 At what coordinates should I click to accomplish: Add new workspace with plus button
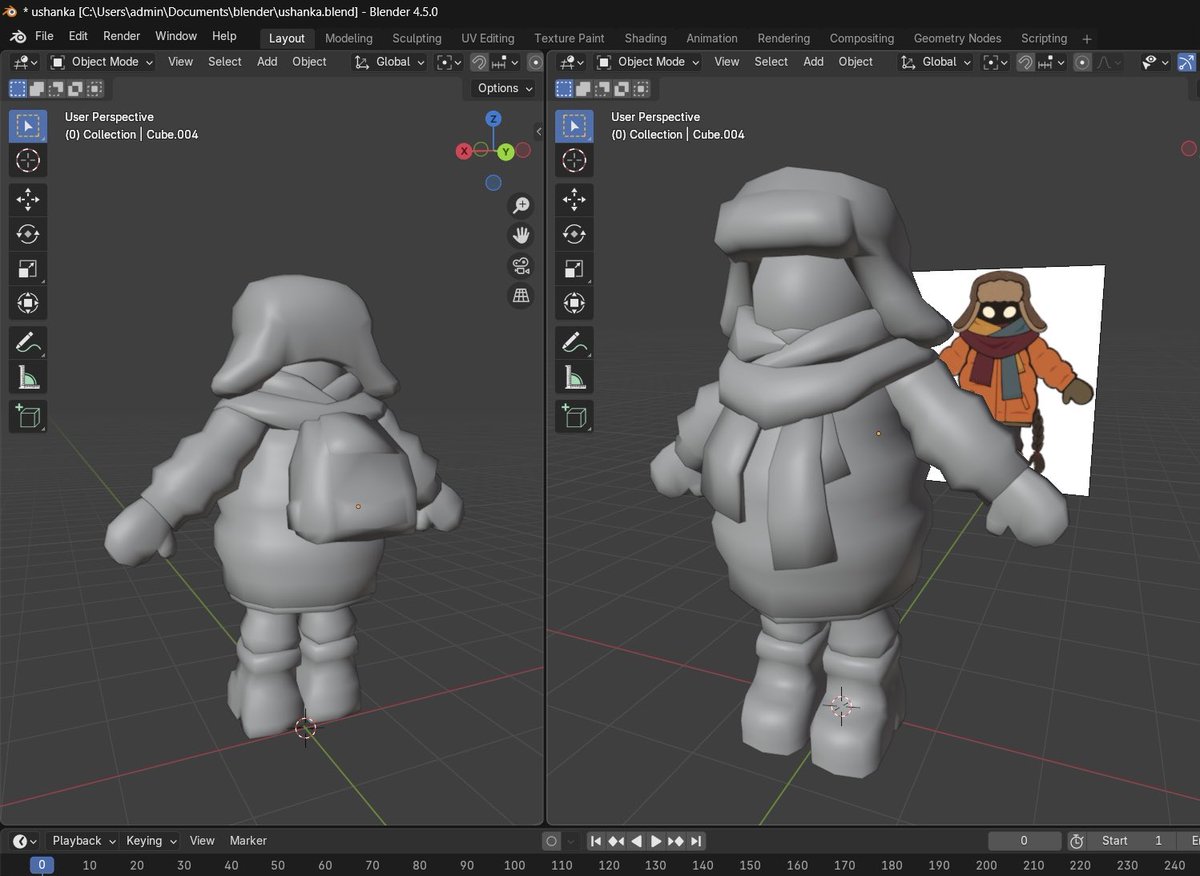[x=1087, y=39]
